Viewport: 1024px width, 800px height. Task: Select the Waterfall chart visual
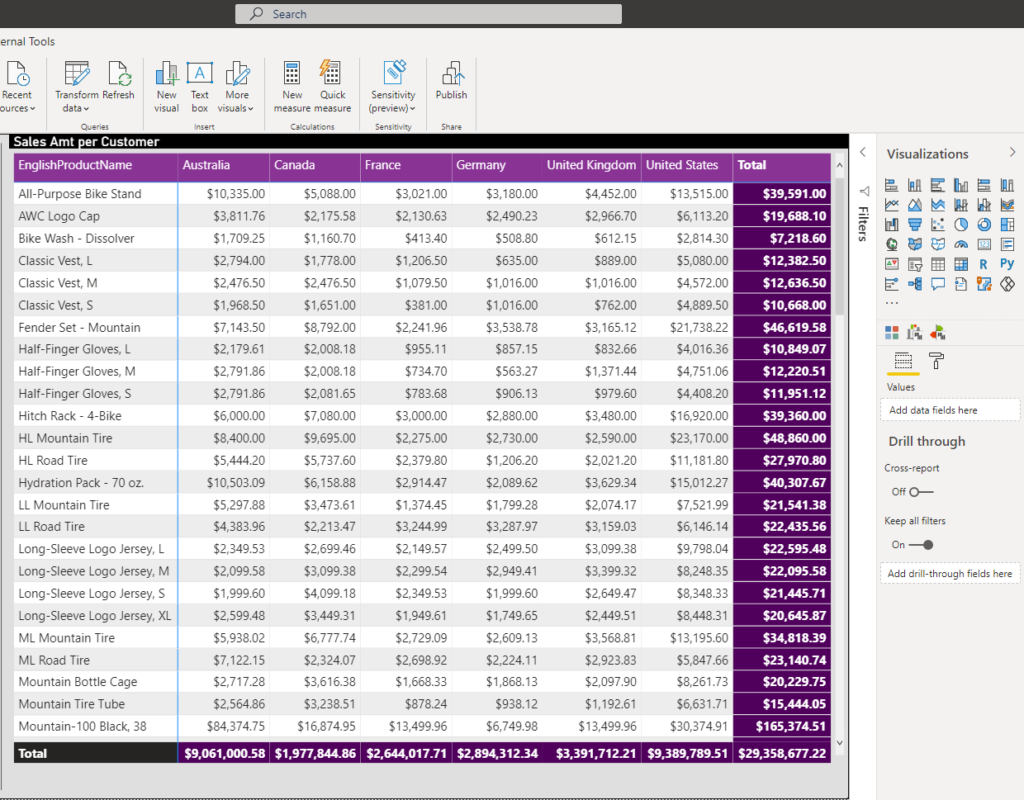tap(891, 225)
